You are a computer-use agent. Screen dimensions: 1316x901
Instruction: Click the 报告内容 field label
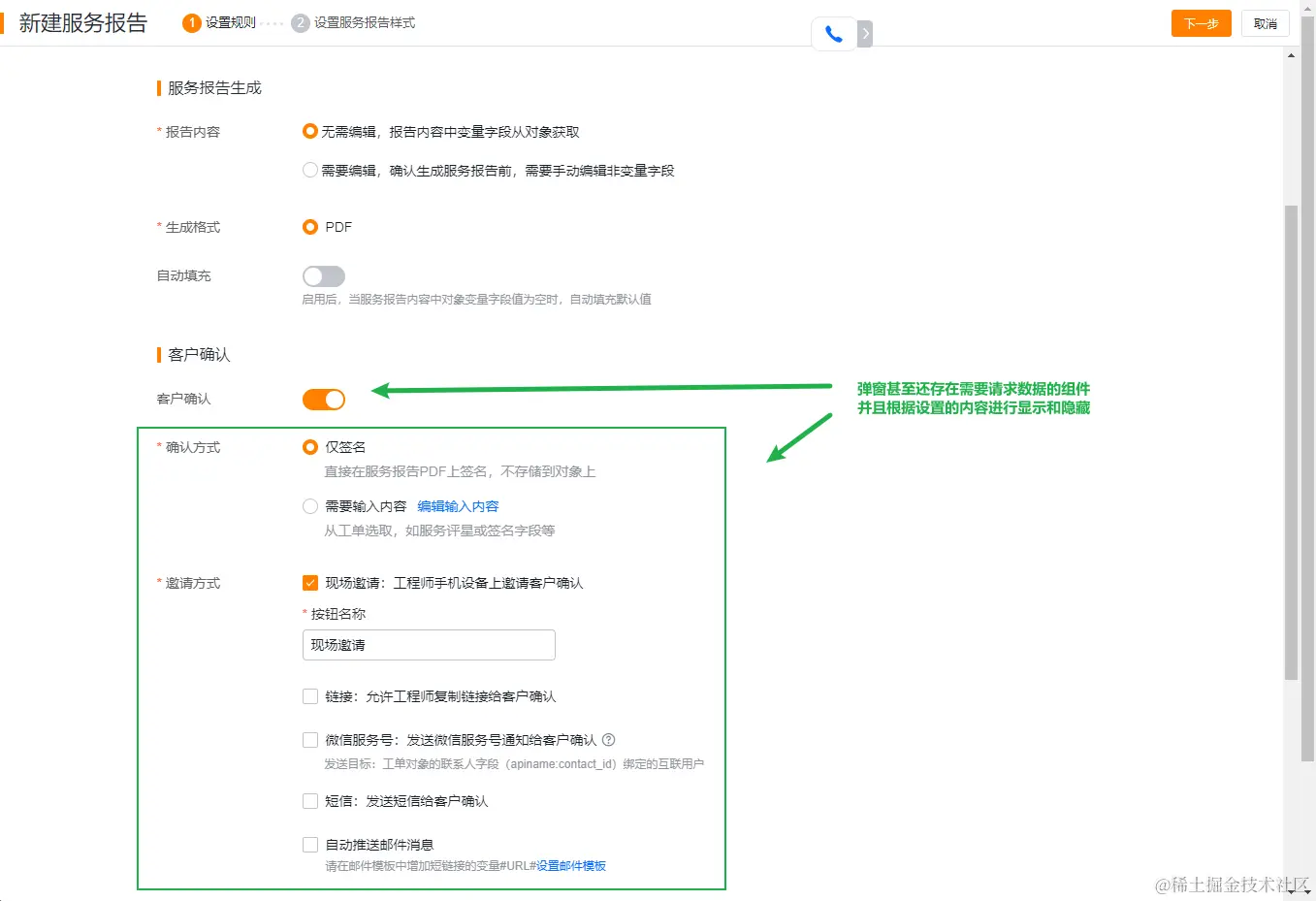(192, 132)
